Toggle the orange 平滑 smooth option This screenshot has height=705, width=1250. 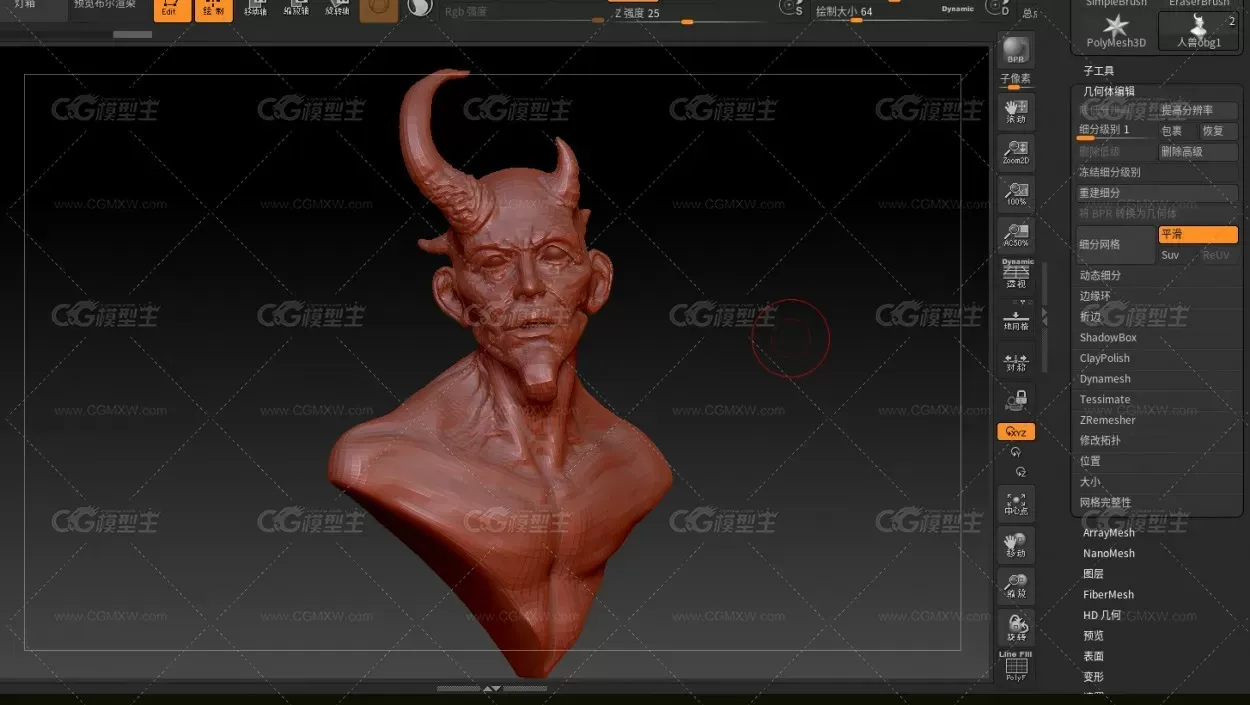point(1198,234)
